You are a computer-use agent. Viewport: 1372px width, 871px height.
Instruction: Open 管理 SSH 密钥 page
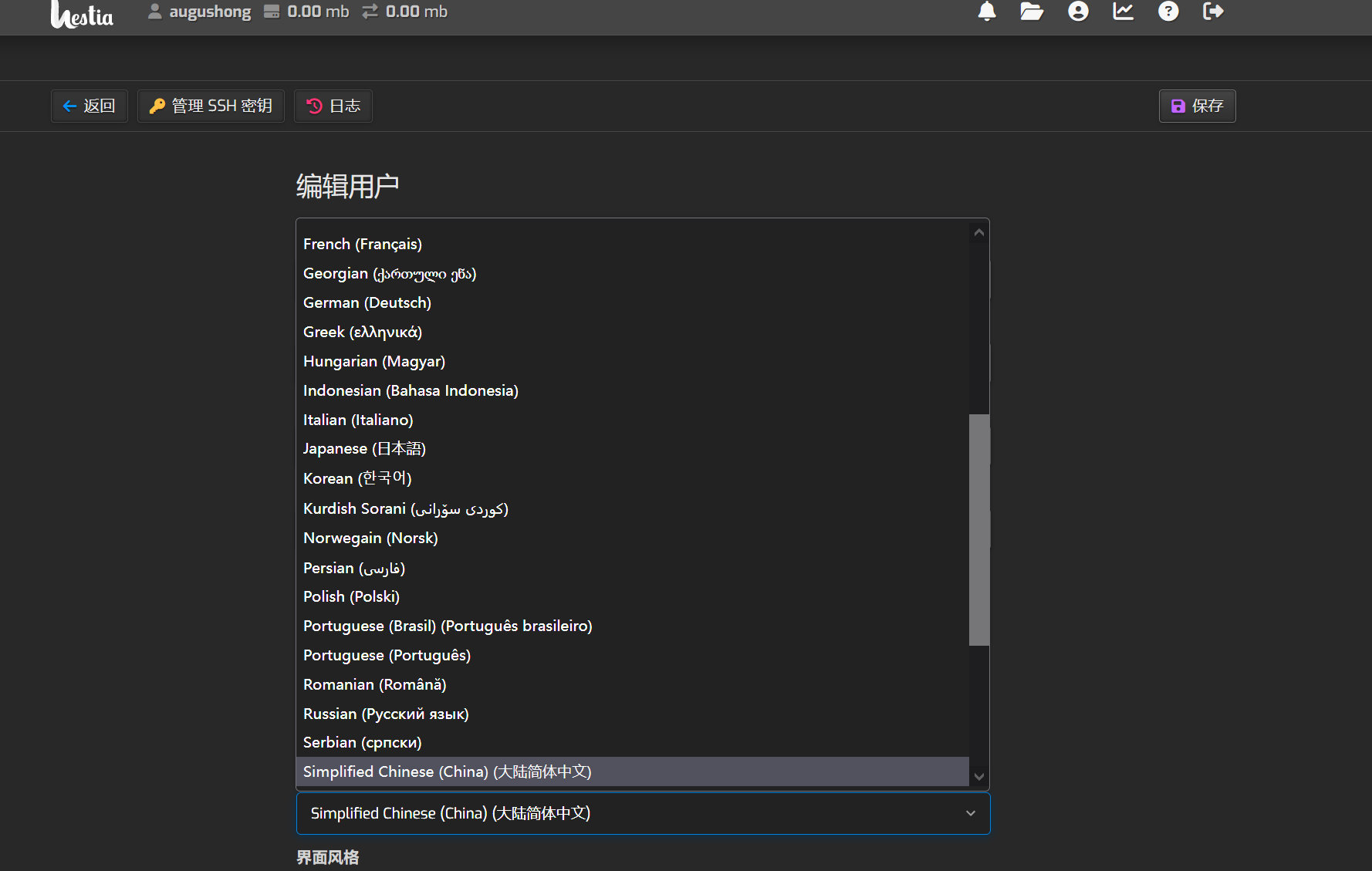tap(211, 106)
